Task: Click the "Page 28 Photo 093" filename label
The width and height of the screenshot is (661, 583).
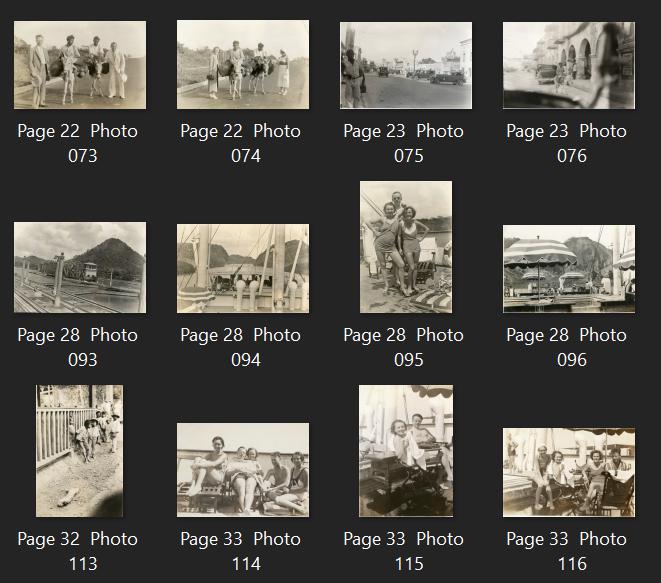Action: tap(78, 347)
